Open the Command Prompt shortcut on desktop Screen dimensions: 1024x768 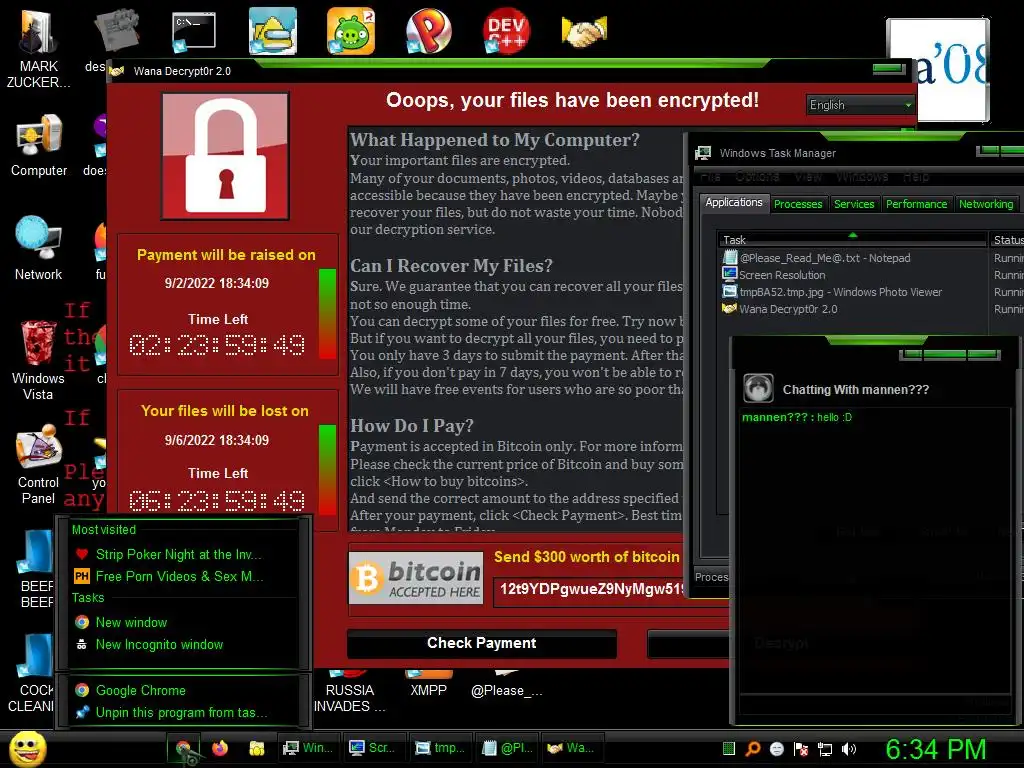coord(193,32)
